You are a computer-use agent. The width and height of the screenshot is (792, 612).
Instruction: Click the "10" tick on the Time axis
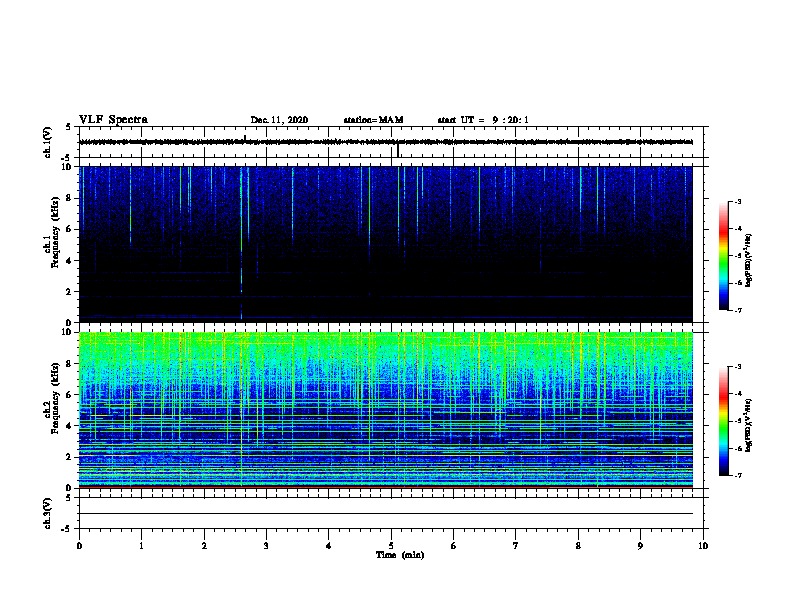point(703,546)
